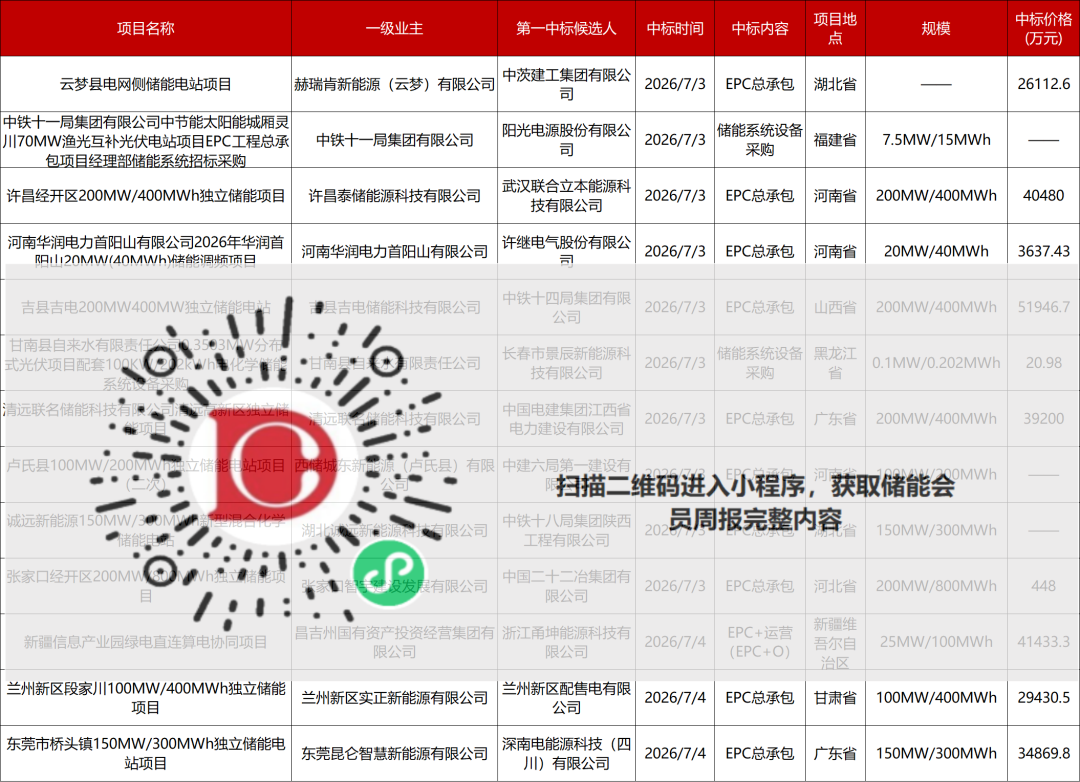The image size is (1080, 782).
Task: Click the faded '新疆维吾尔自治区' location cell
Action: click(x=835, y=642)
